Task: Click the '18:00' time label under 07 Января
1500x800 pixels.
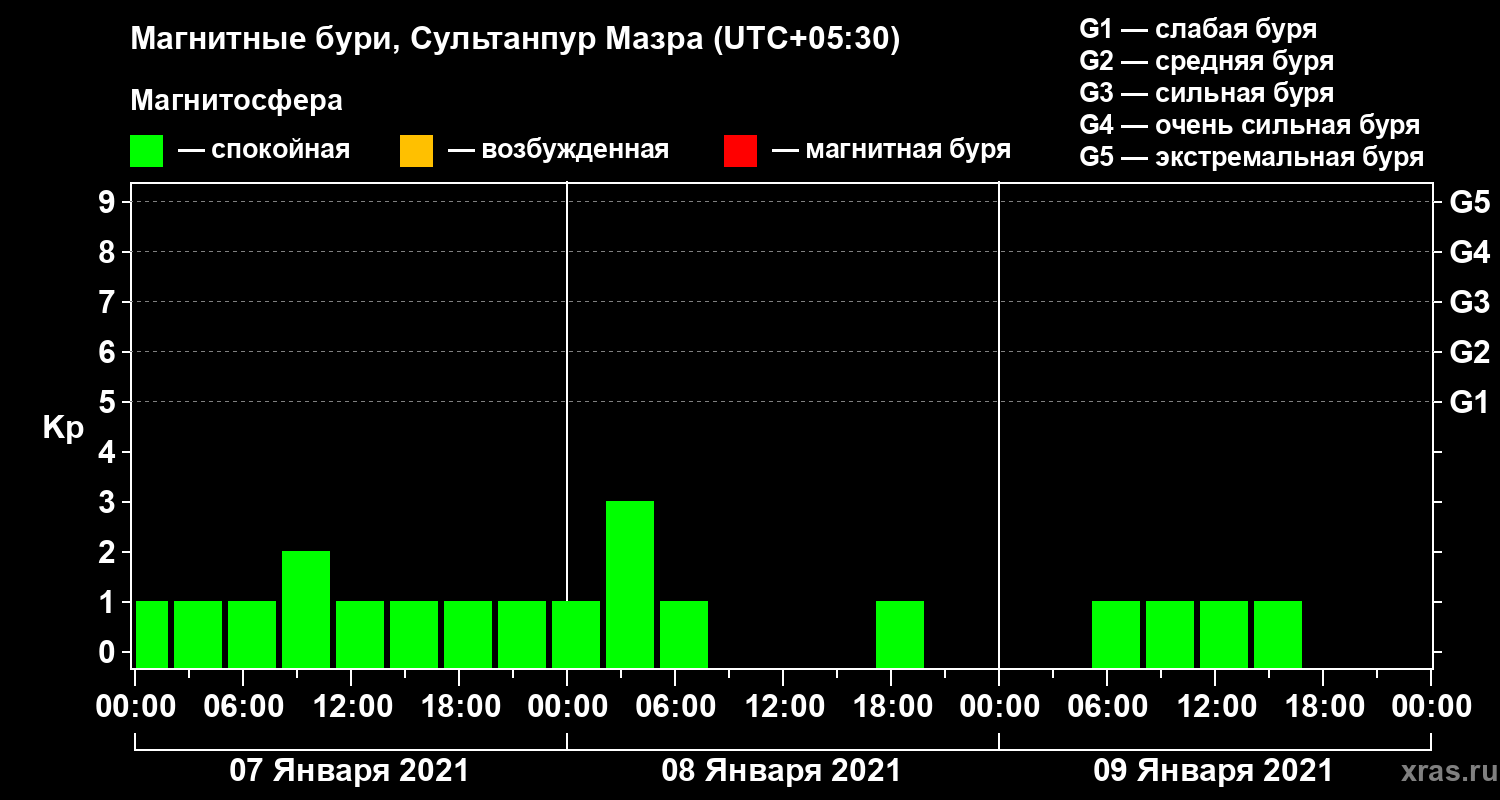Action: [x=460, y=707]
